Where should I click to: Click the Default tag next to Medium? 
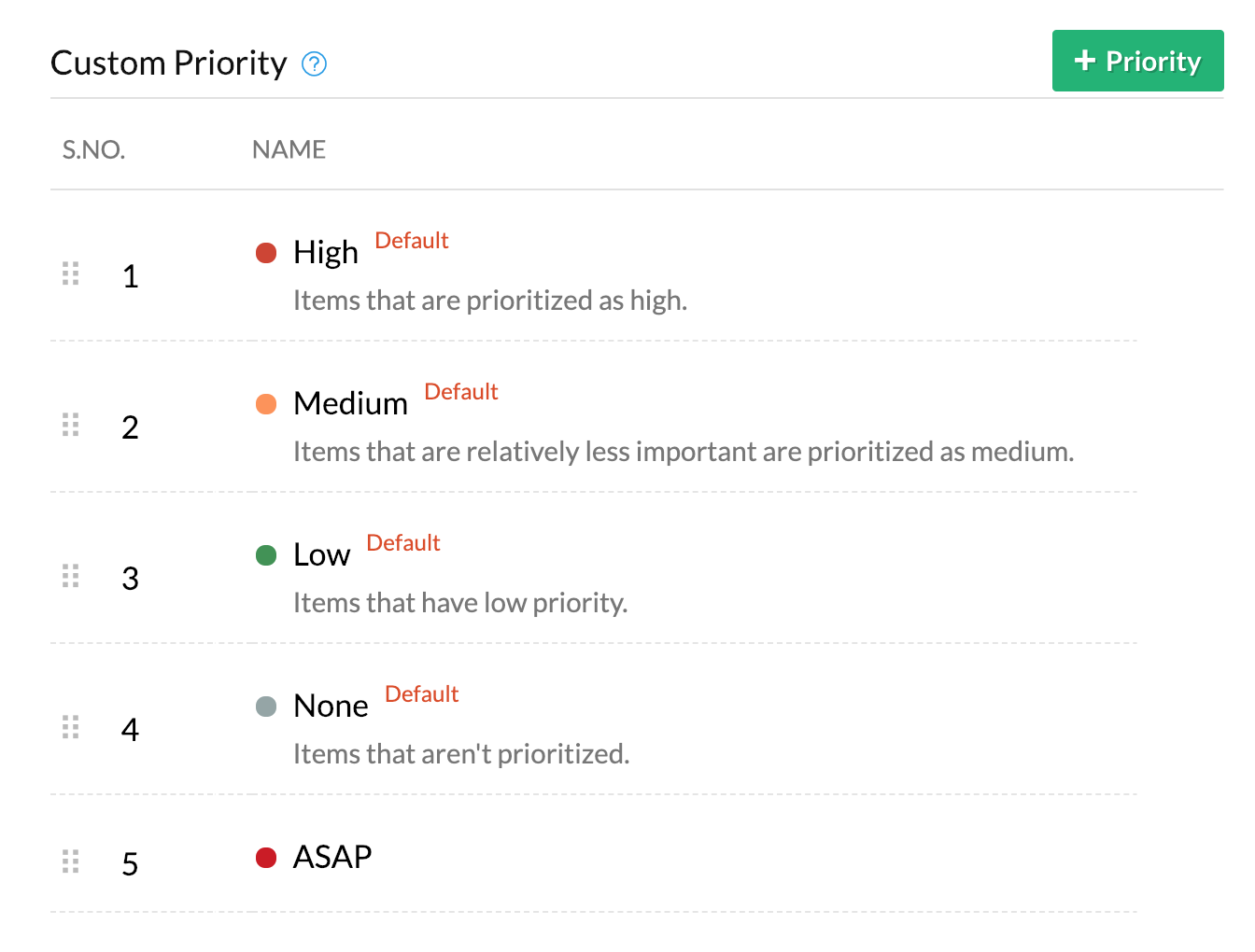[x=461, y=392]
